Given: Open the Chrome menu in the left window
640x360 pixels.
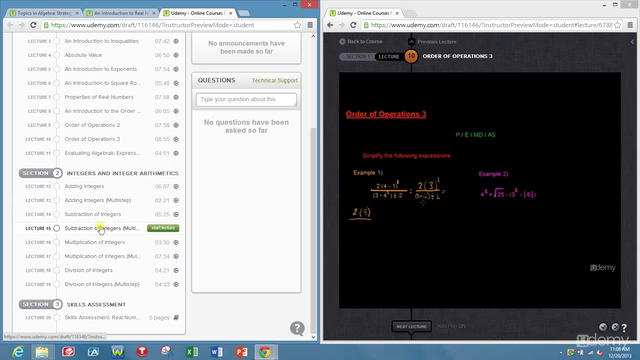Looking at the screenshot, I should click(x=310, y=25).
